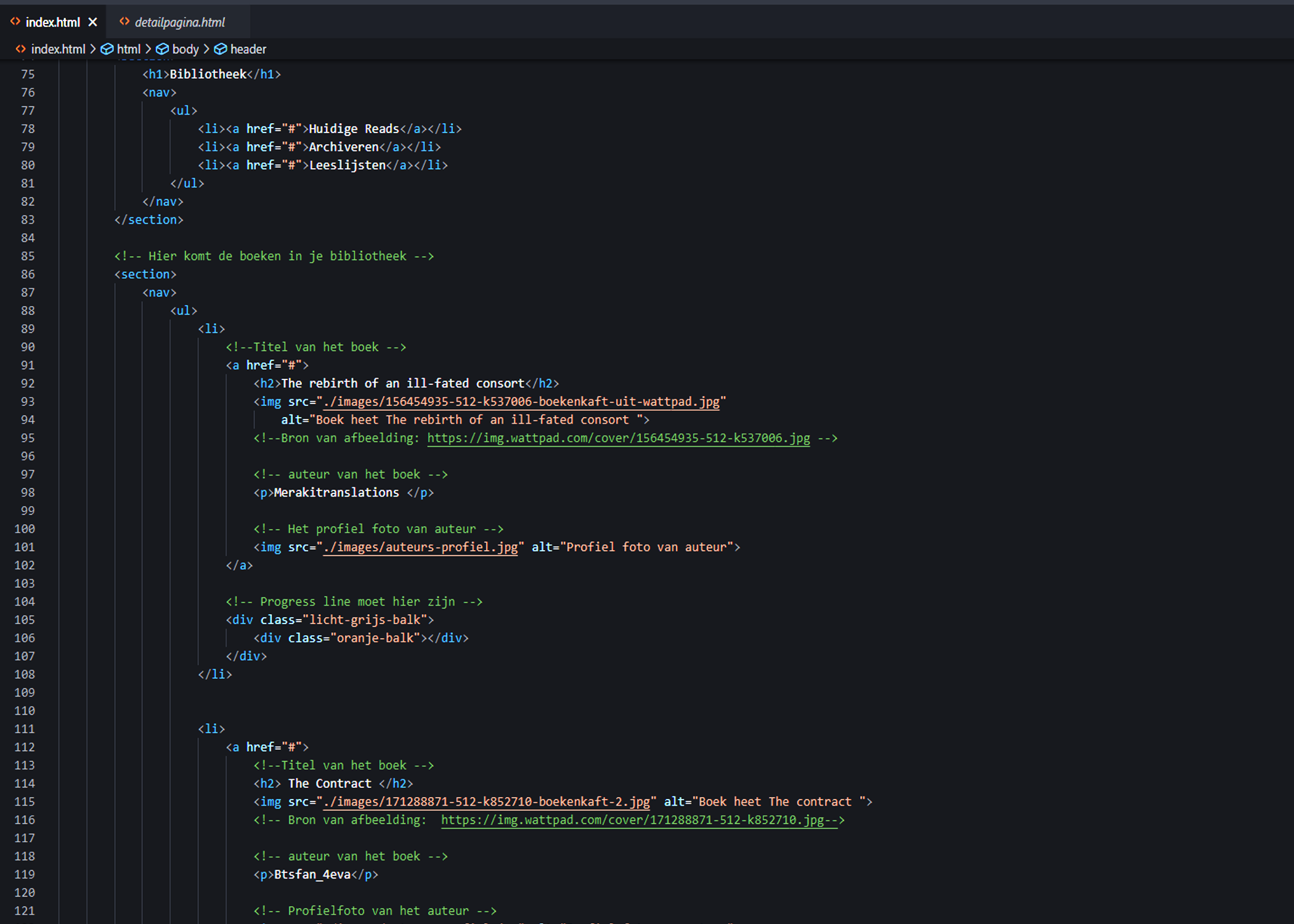Click the closing </section> tag on line 83
Viewport: 1294px width, 924px height.
click(149, 219)
